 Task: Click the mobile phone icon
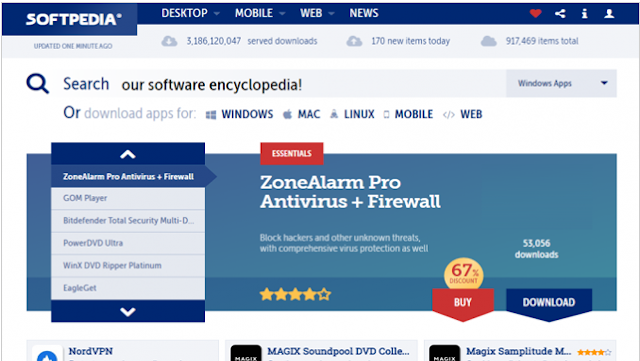[x=386, y=114]
